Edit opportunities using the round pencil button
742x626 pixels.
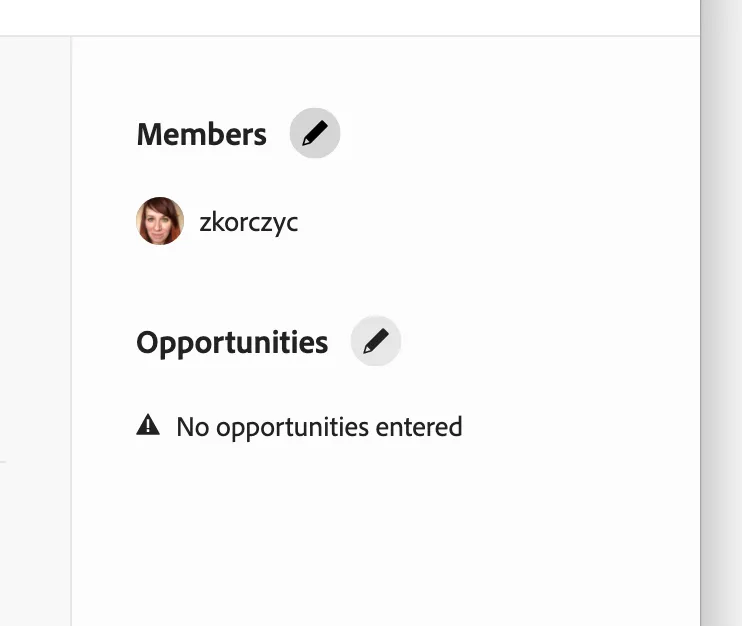(376, 341)
